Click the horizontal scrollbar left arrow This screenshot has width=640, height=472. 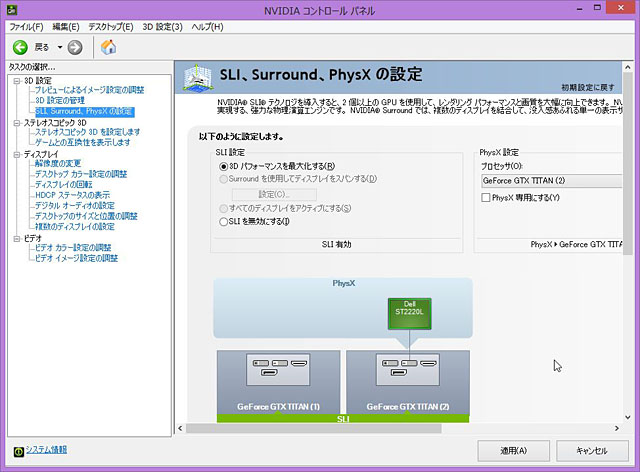(180, 428)
